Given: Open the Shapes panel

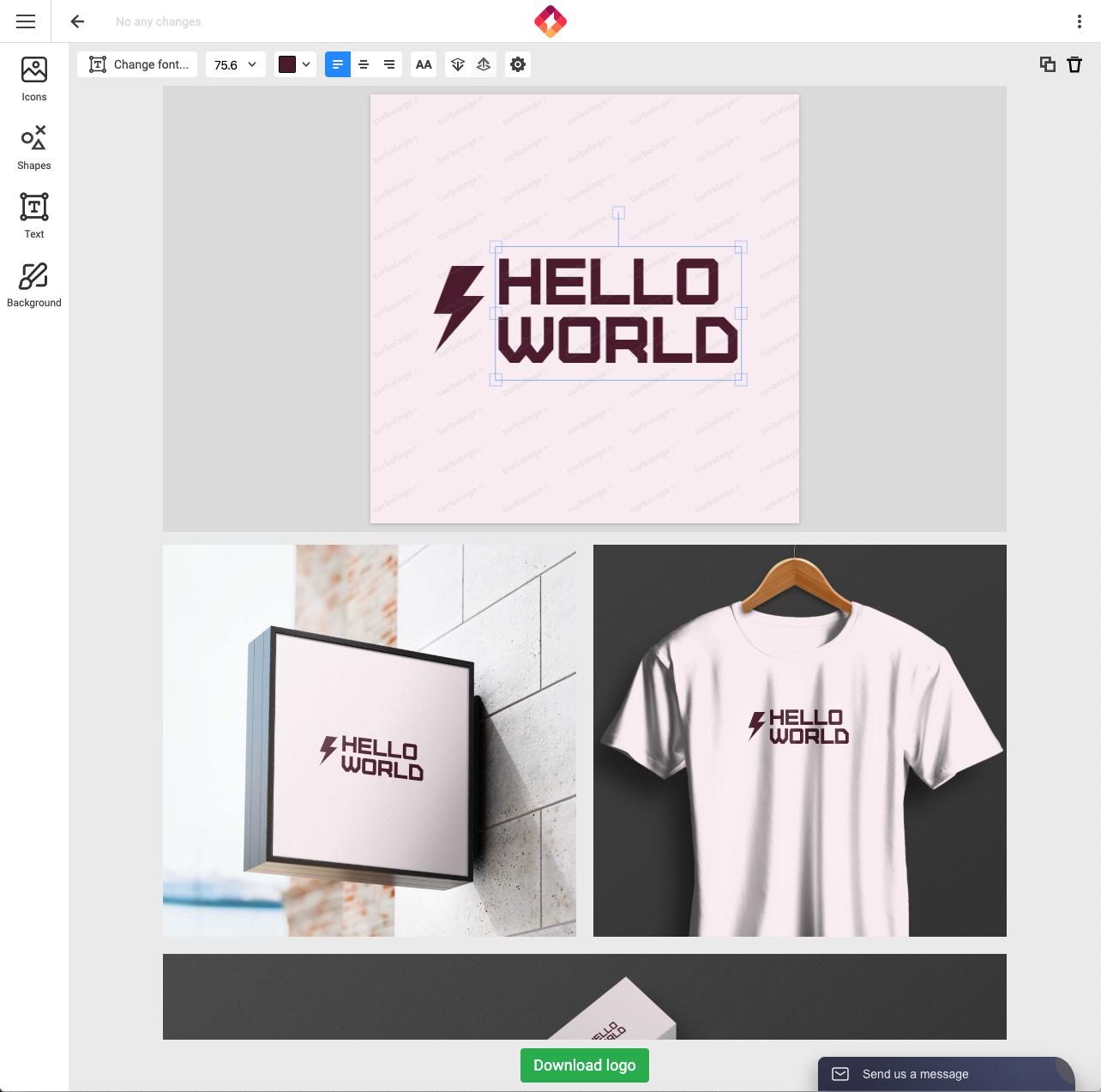Looking at the screenshot, I should click(34, 148).
